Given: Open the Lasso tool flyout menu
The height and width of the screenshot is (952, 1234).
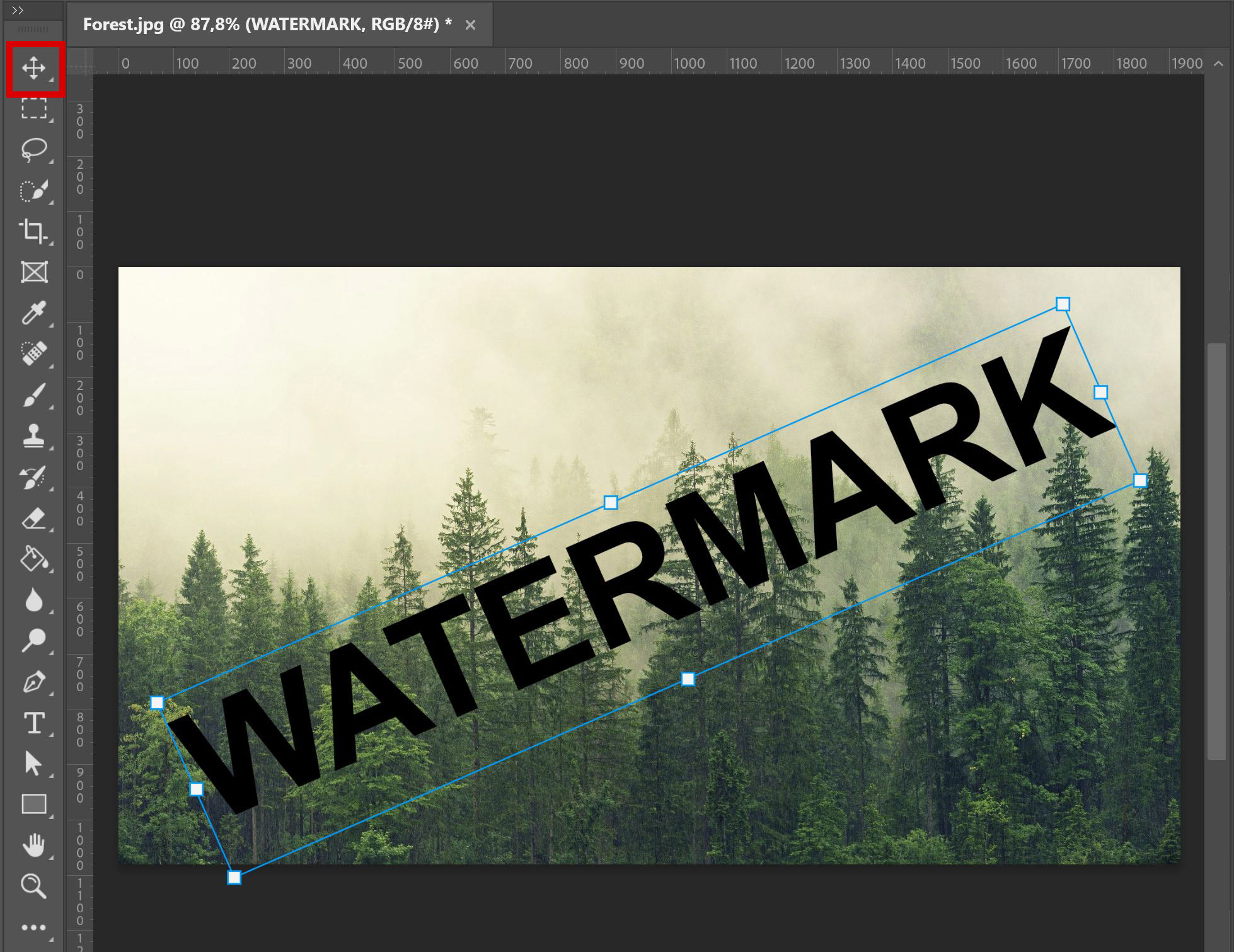Looking at the screenshot, I should tap(50, 163).
